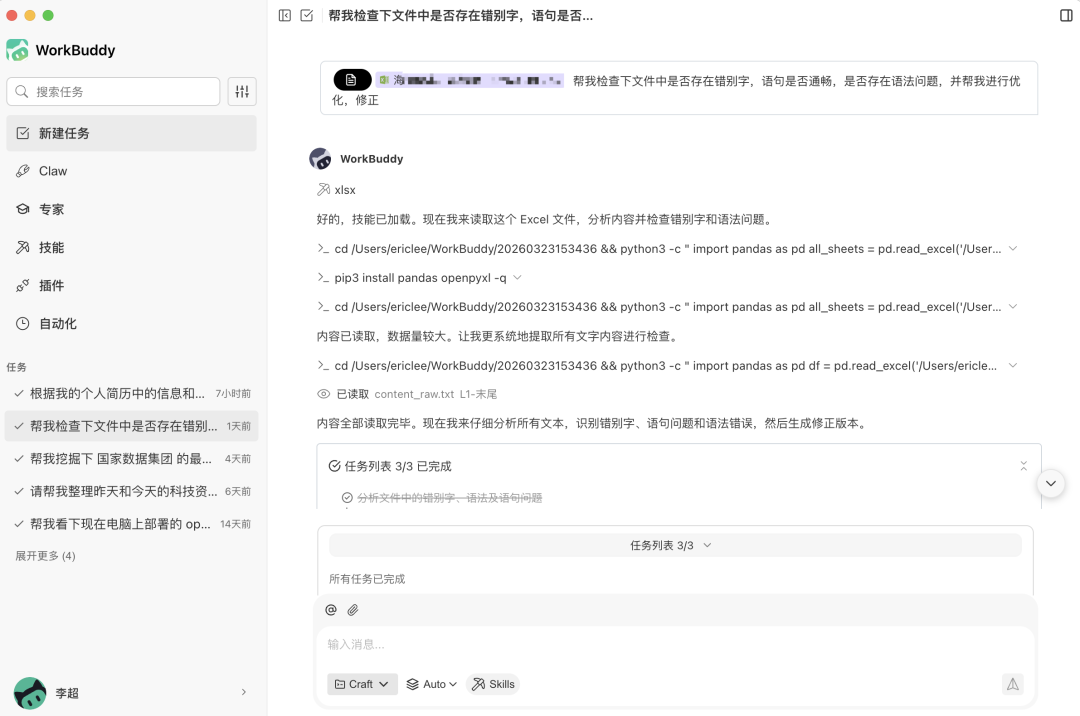
Task: Collapse the left sidebar panel icon
Action: [x=285, y=15]
